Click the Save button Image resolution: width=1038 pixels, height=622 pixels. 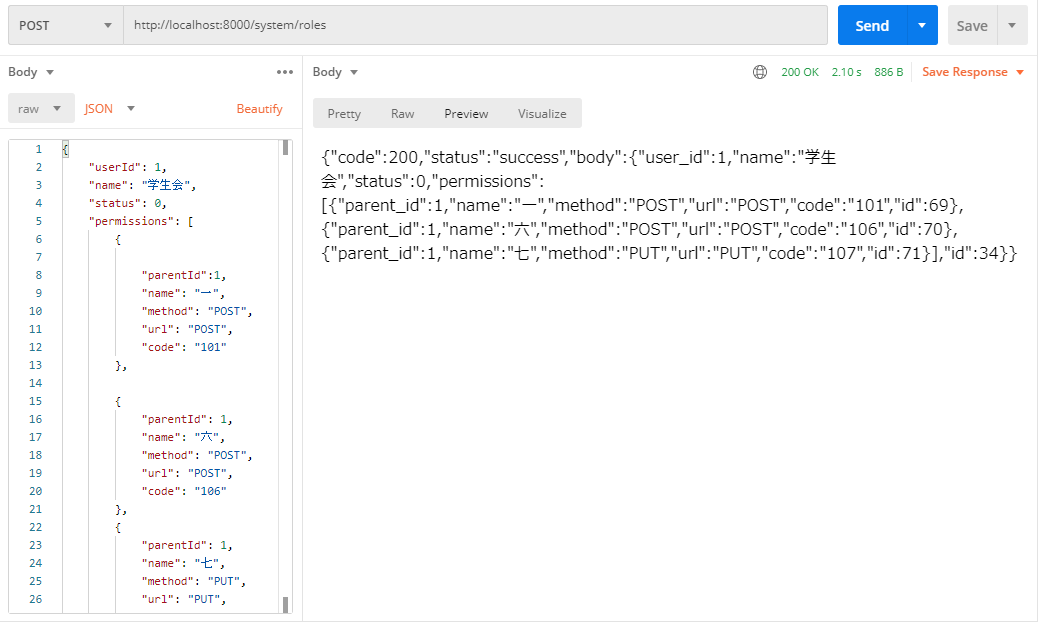(x=972, y=24)
